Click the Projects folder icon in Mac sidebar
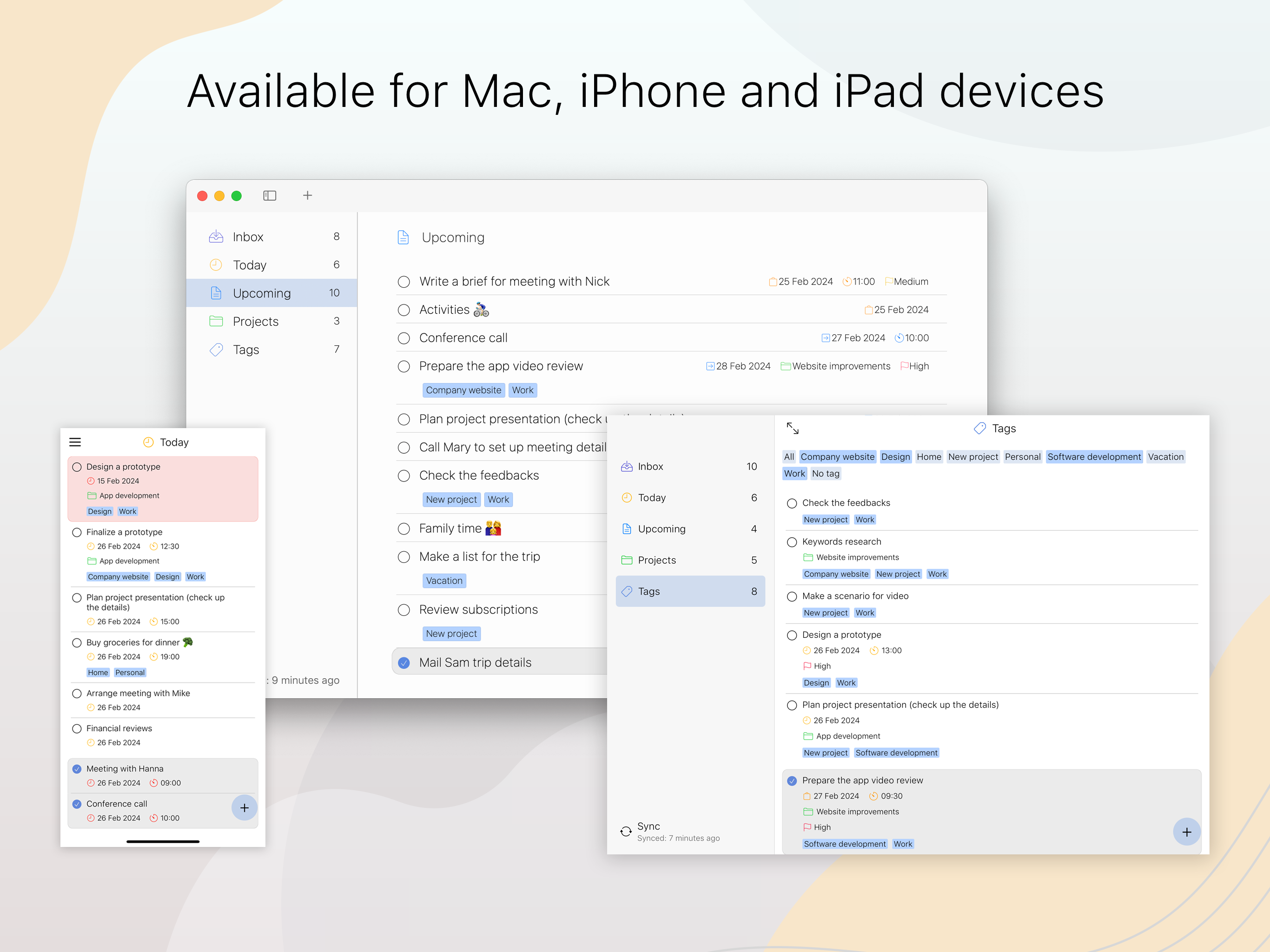This screenshot has height=952, width=1270. point(216,321)
